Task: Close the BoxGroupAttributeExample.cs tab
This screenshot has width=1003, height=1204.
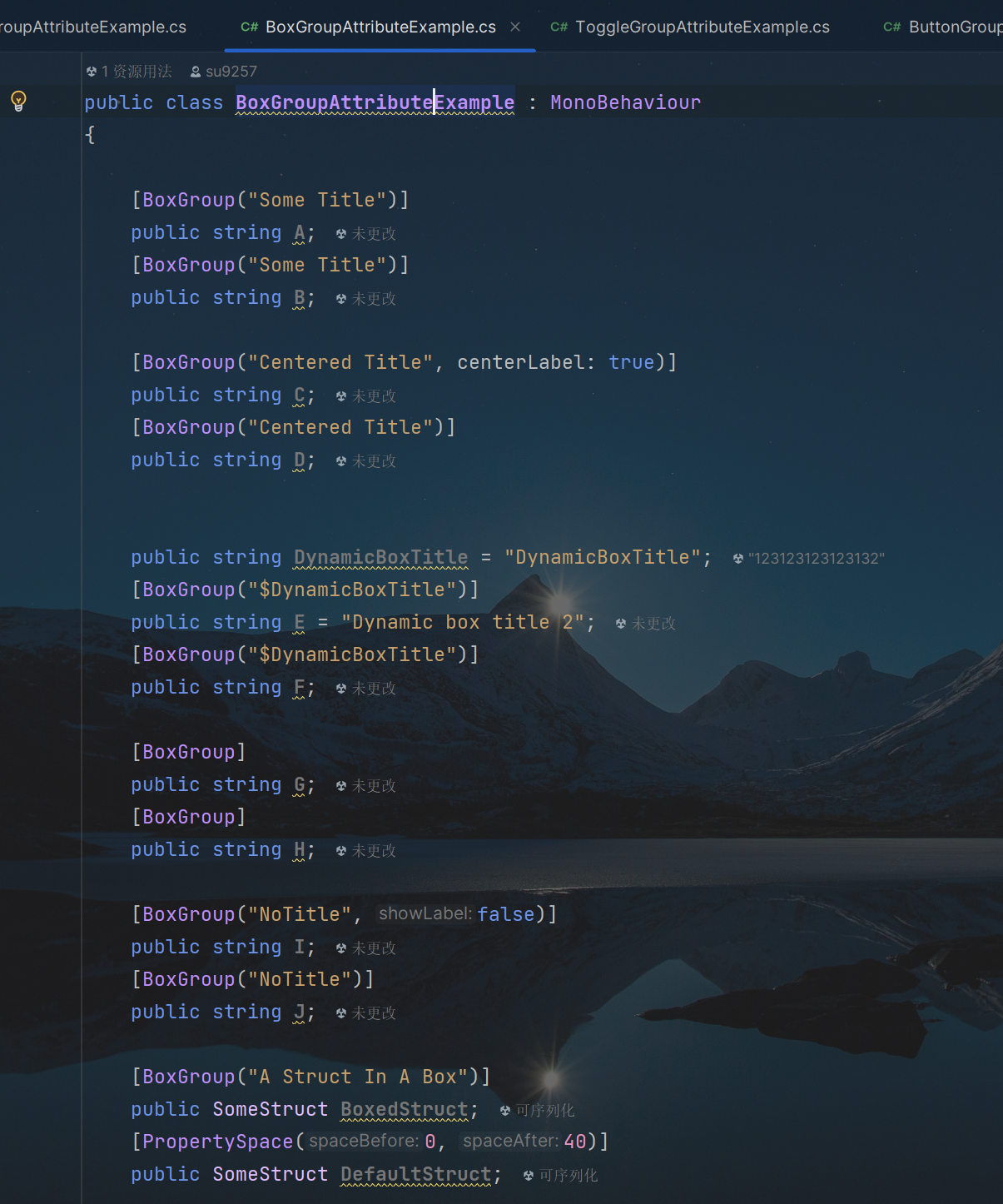Action: [x=515, y=27]
